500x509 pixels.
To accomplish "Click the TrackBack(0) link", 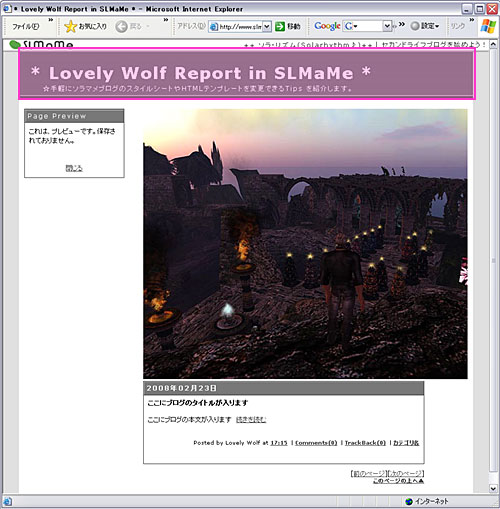I will pos(365,443).
